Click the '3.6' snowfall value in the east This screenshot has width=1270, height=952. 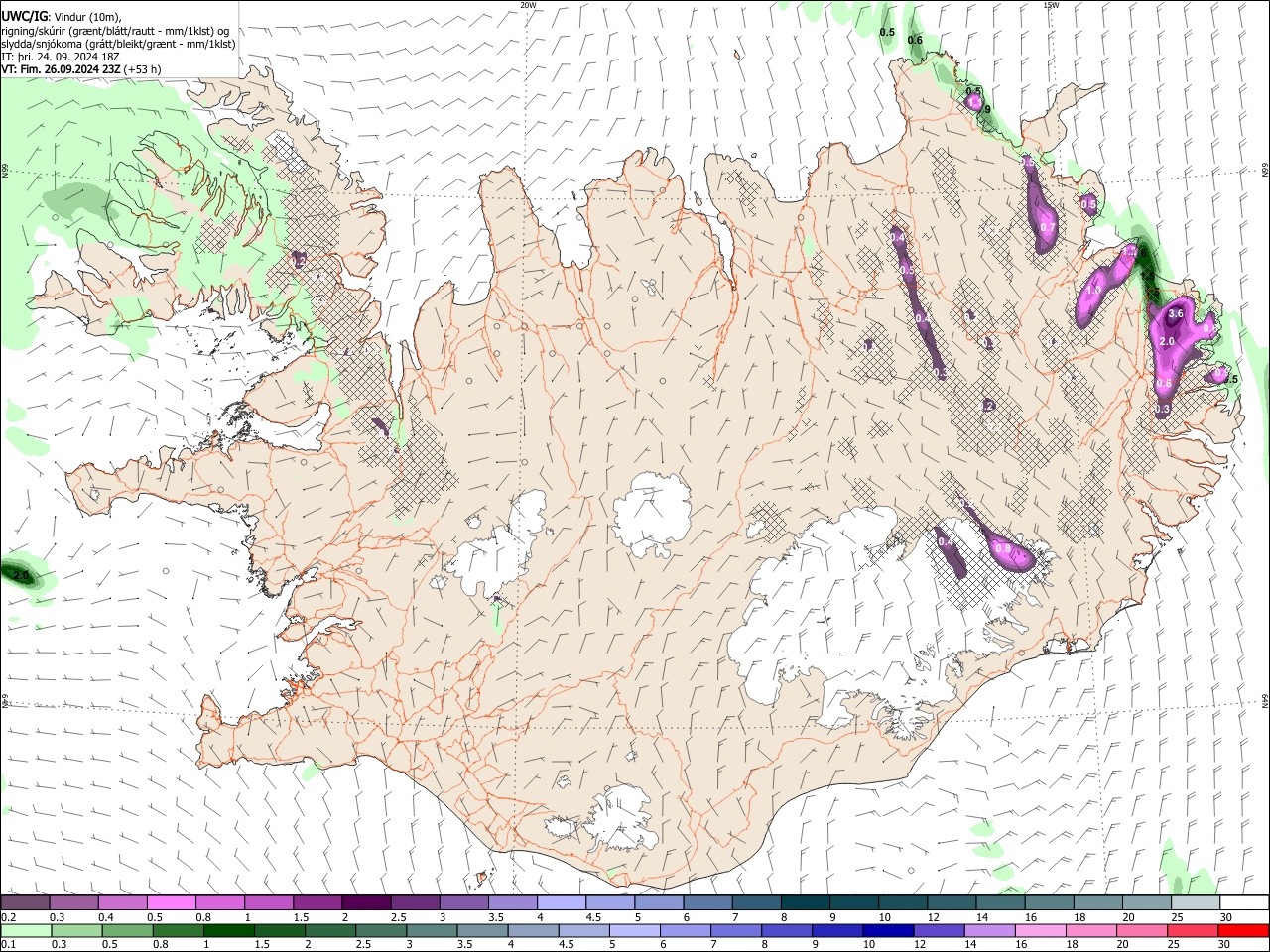click(x=1177, y=314)
